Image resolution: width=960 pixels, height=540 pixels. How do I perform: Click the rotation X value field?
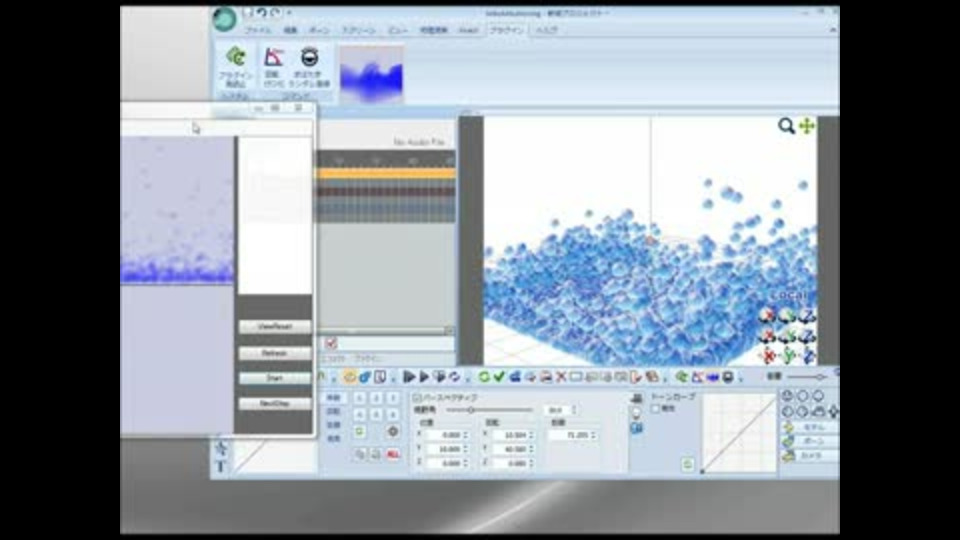coord(510,435)
